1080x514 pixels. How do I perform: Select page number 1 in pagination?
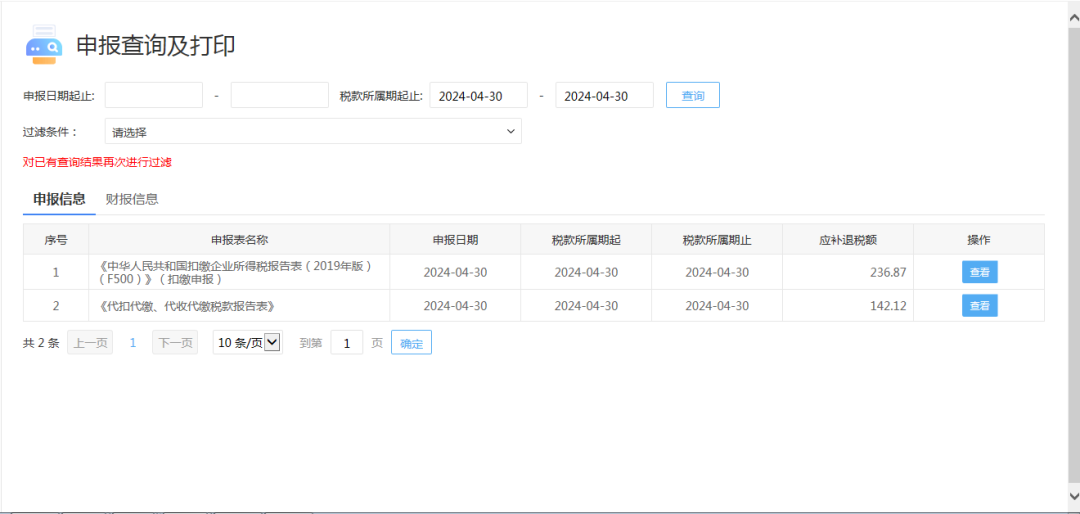point(133,342)
